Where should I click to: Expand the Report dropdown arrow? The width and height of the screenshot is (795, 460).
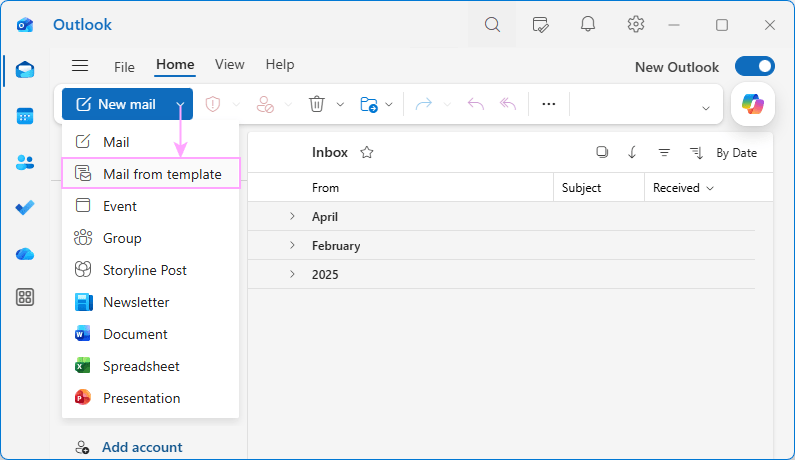click(237, 104)
